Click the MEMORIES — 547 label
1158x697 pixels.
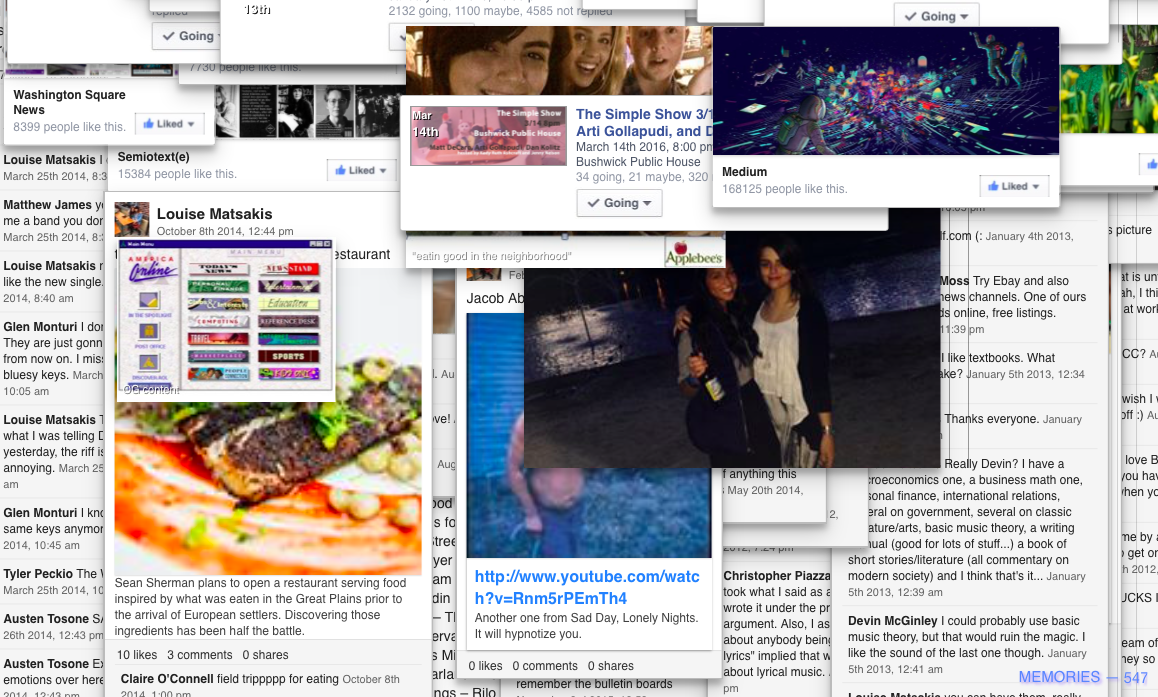(x=1083, y=677)
